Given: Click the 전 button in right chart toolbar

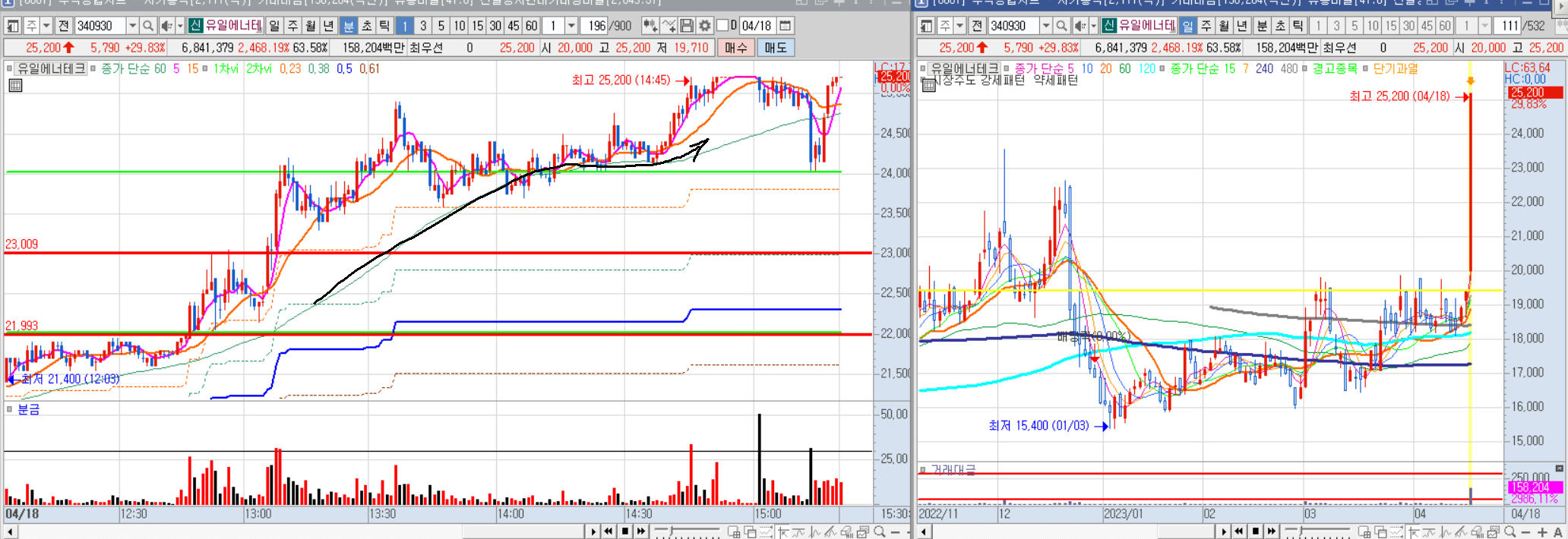Looking at the screenshot, I should pyautogui.click(x=977, y=26).
